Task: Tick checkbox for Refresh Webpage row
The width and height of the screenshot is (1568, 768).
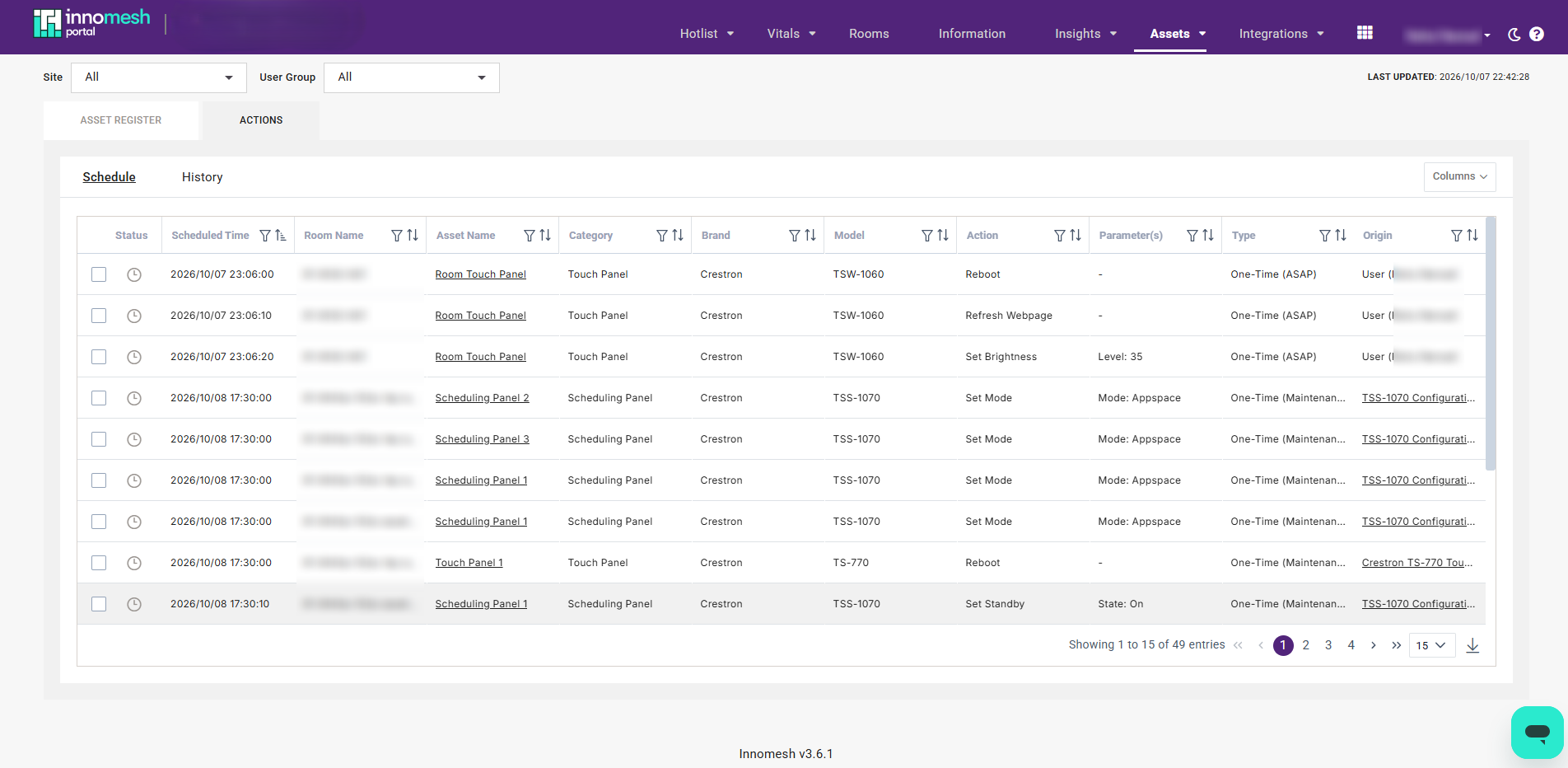Action: pyautogui.click(x=99, y=316)
